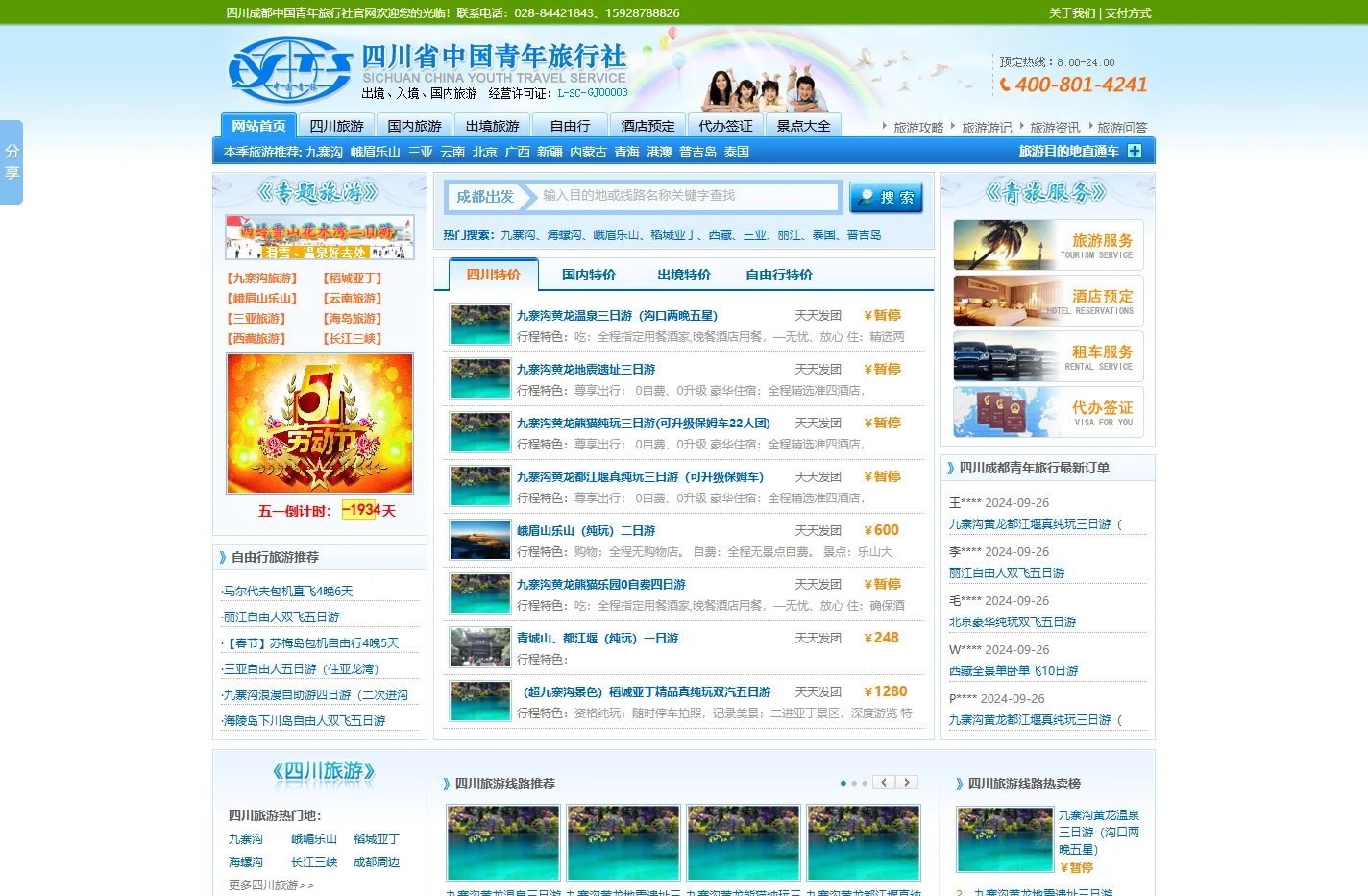
Task: Open the 出境旅游 navigation tab
Action: pyautogui.click(x=492, y=126)
